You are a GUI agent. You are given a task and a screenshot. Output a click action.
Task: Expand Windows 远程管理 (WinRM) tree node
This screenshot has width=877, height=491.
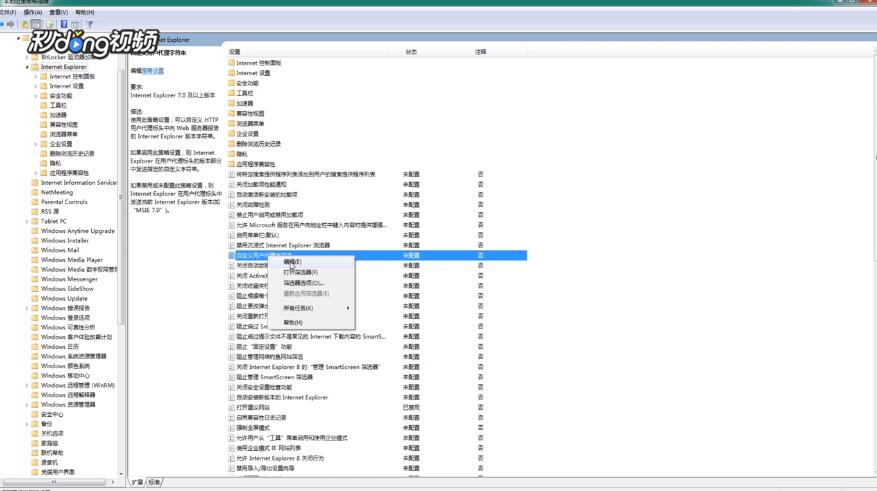pyautogui.click(x=27, y=385)
